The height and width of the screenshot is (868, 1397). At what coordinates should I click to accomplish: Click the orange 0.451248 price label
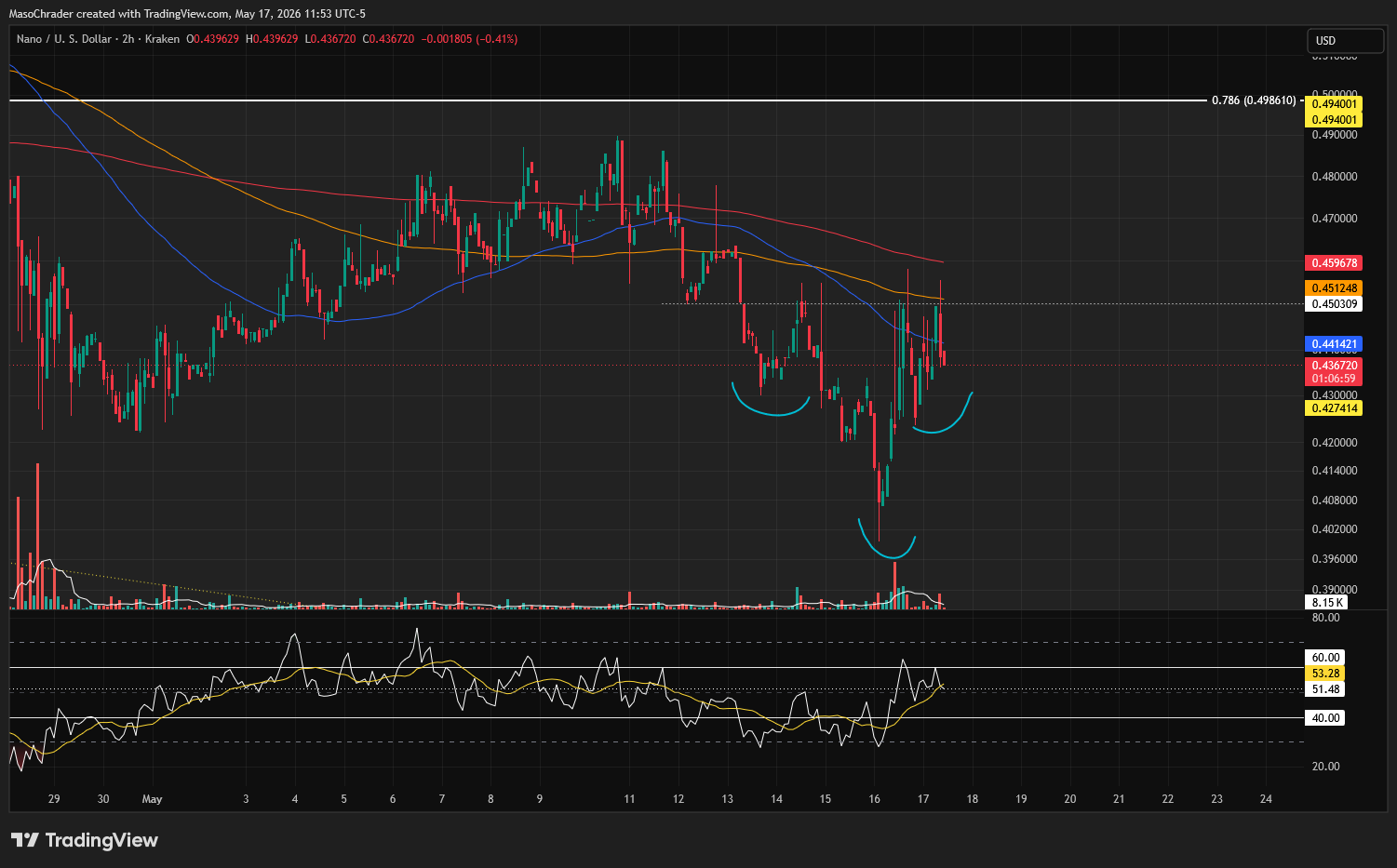(1334, 288)
